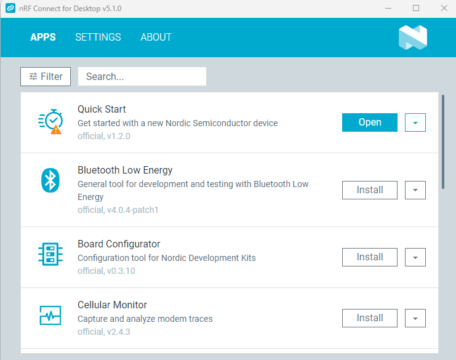
Task: Click the Quick Start title text
Action: (x=102, y=109)
